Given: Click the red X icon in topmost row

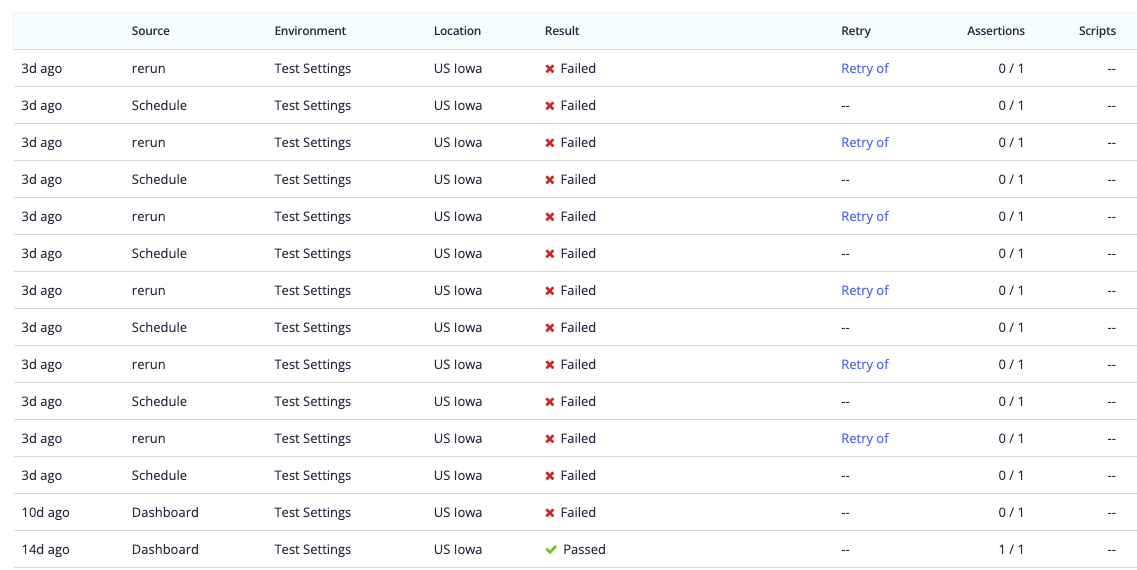Looking at the screenshot, I should [550, 69].
